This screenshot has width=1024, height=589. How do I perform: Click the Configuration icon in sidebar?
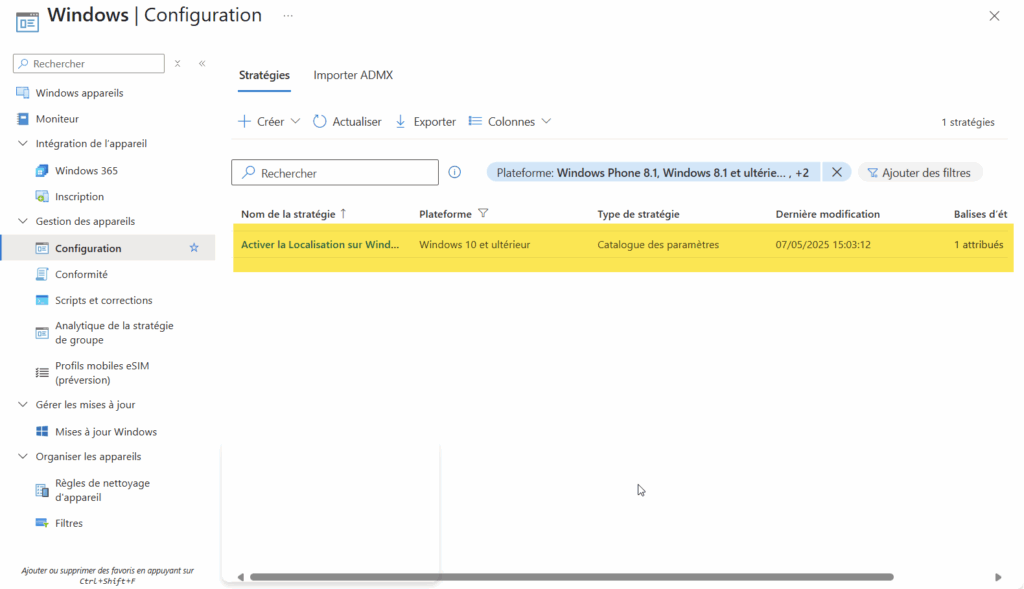[42, 248]
